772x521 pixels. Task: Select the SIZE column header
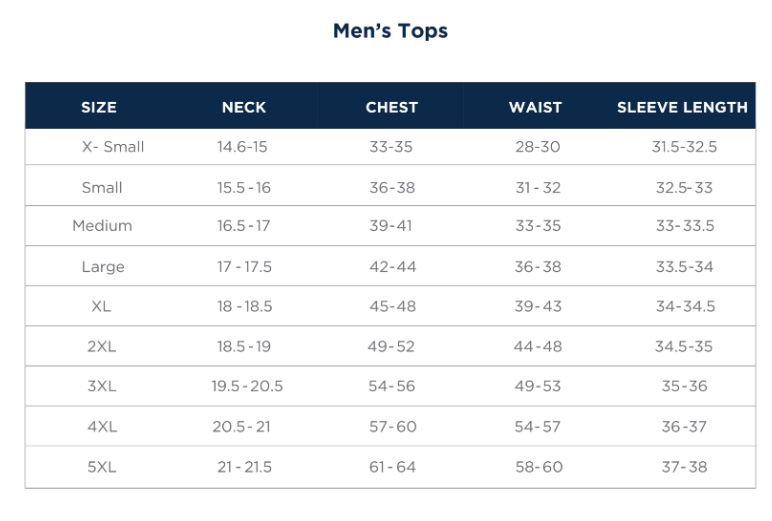pos(99,107)
